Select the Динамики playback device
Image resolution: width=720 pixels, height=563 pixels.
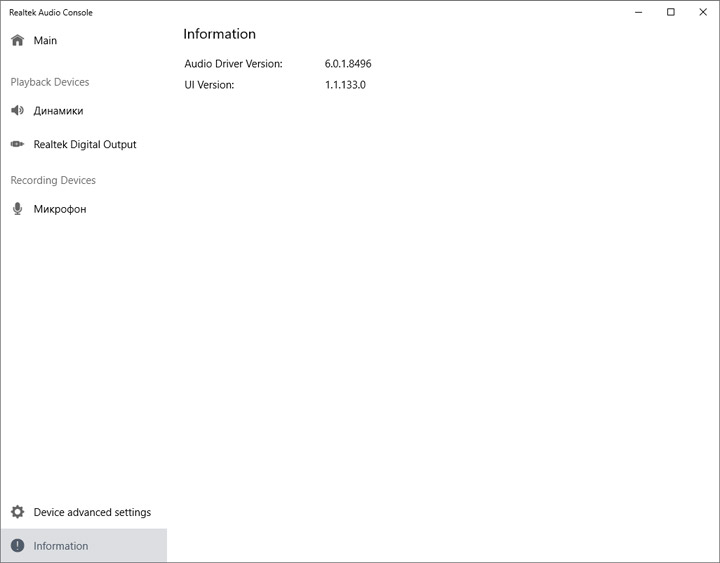click(84, 111)
